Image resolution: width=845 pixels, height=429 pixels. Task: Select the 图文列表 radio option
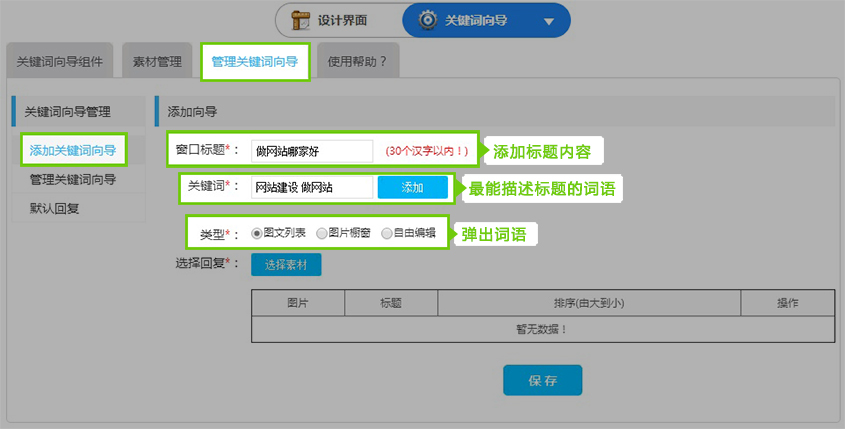point(257,233)
